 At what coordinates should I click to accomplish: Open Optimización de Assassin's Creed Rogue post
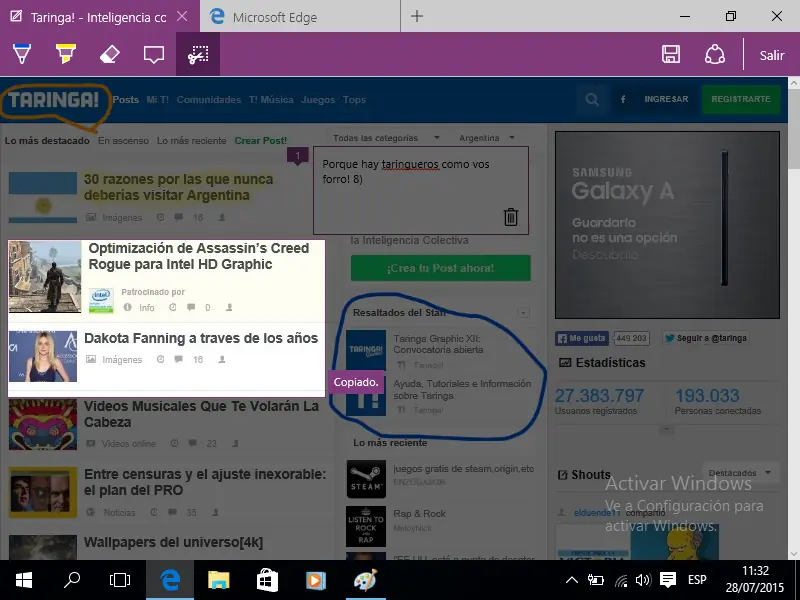pyautogui.click(x=199, y=256)
